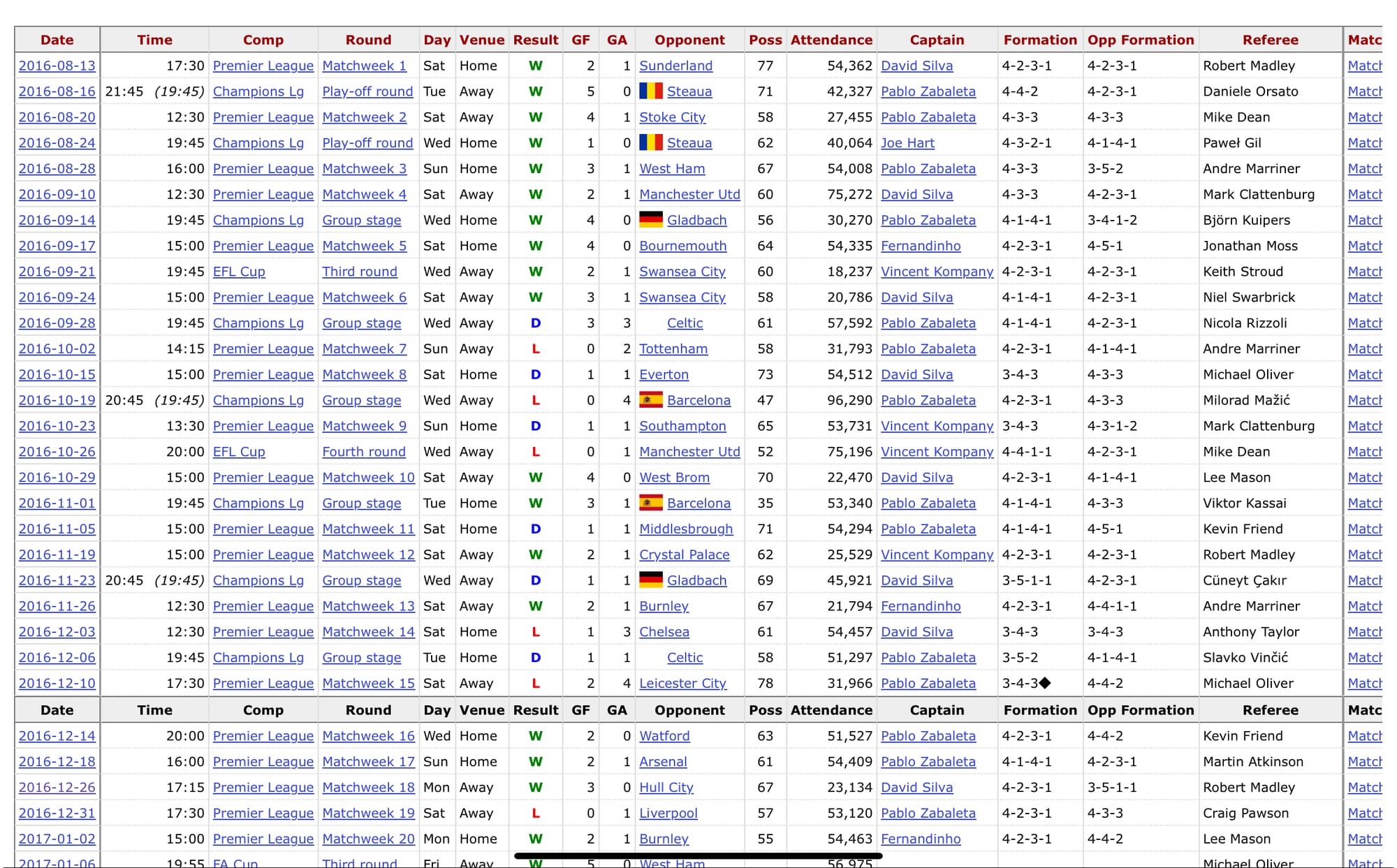Select time 14:15 in Matchweek 7 row
The height and width of the screenshot is (868, 1397).
[x=185, y=348]
